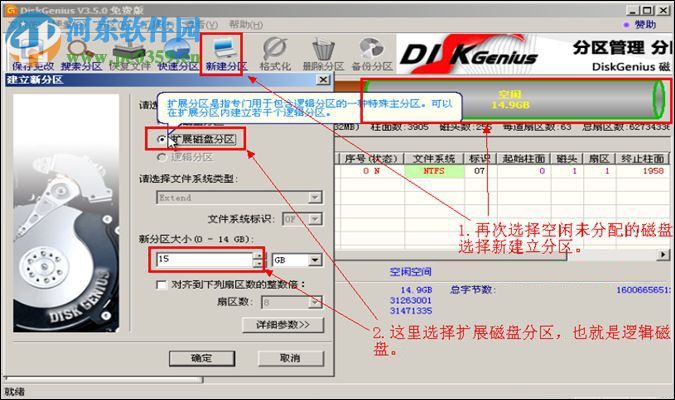Viewport: 675px width, 400px height.
Task: Click the NTFS cell in the partition table
Action: click(434, 171)
